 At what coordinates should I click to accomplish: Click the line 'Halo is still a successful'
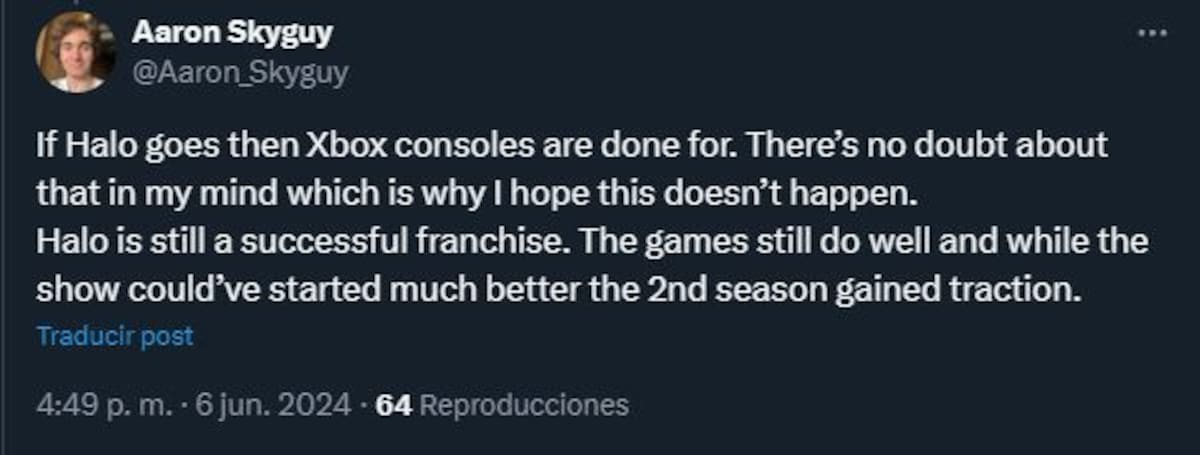click(592, 243)
